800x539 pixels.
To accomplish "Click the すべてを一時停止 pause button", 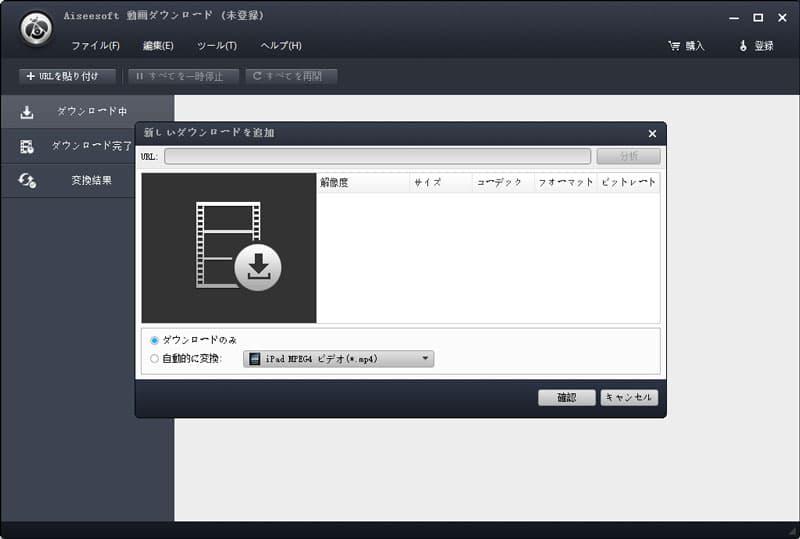I will (184, 76).
